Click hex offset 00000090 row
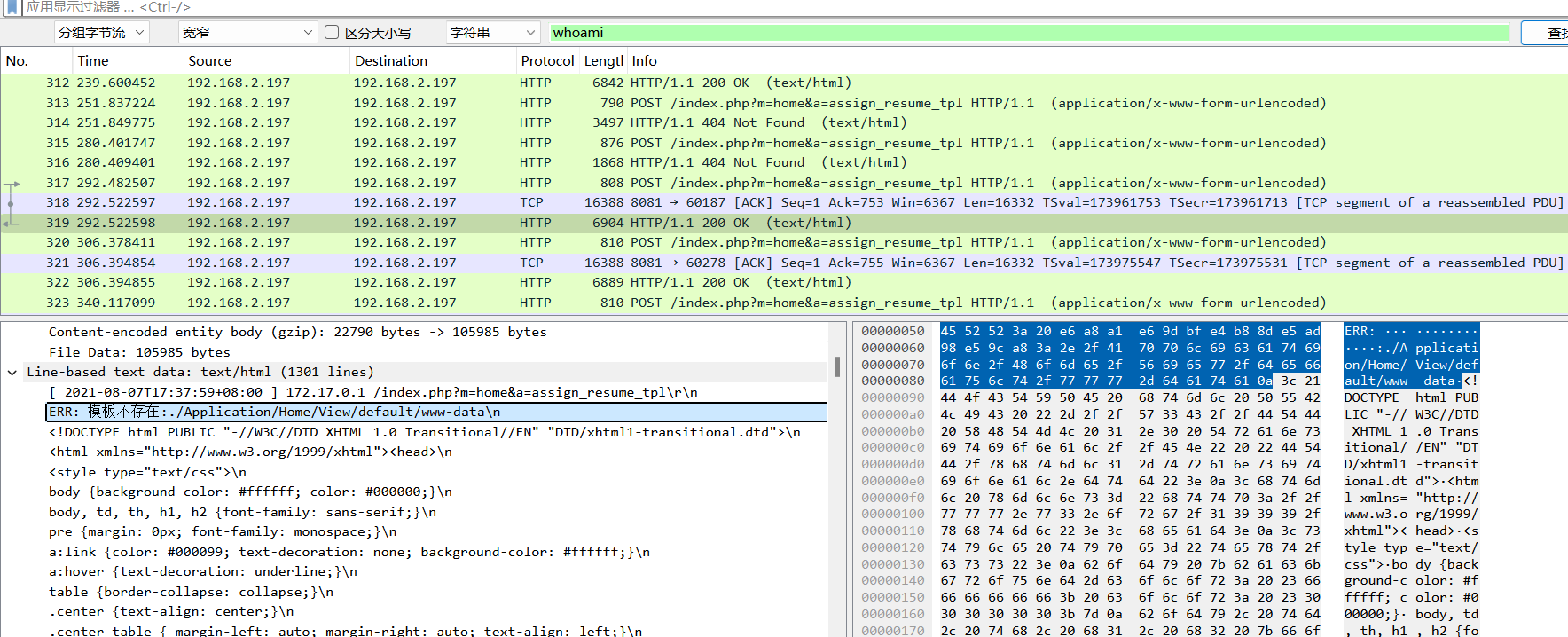1568x637 pixels. click(x=893, y=397)
